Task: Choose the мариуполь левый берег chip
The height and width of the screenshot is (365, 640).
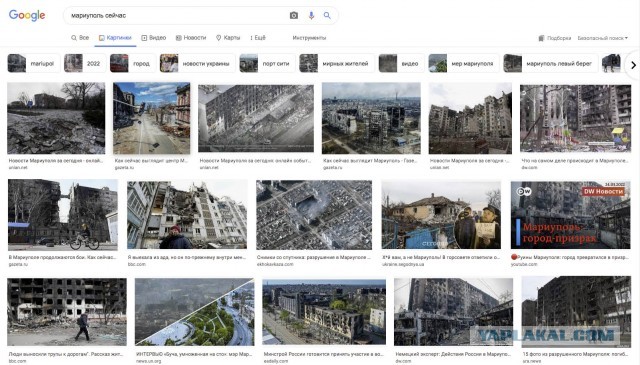Action: [551, 63]
